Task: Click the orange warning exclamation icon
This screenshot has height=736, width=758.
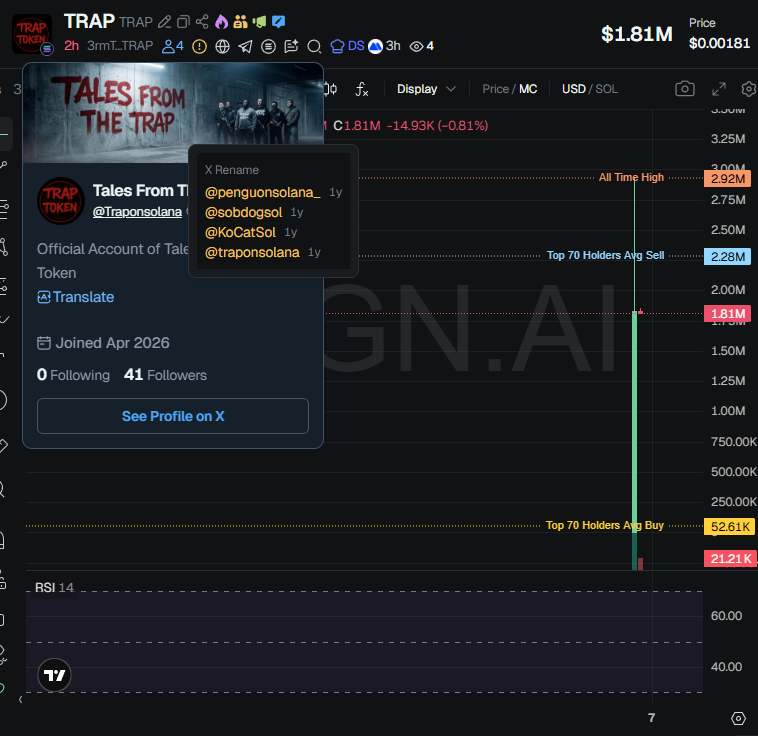Action: click(x=199, y=46)
